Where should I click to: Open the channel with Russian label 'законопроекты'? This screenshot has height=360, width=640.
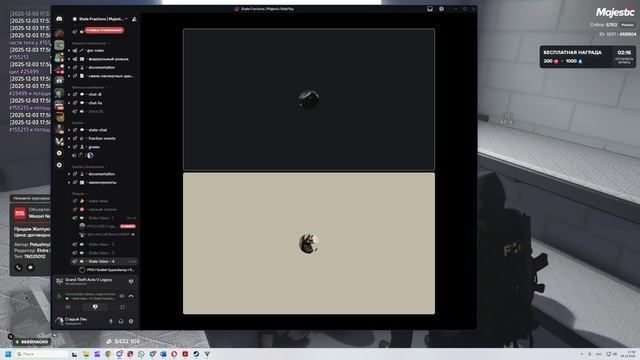pos(102,182)
